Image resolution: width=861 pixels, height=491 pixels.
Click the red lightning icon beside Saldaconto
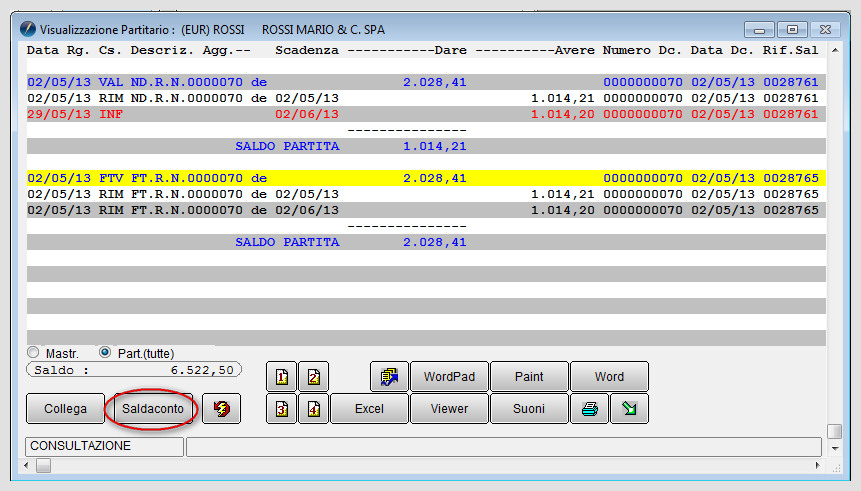point(221,409)
